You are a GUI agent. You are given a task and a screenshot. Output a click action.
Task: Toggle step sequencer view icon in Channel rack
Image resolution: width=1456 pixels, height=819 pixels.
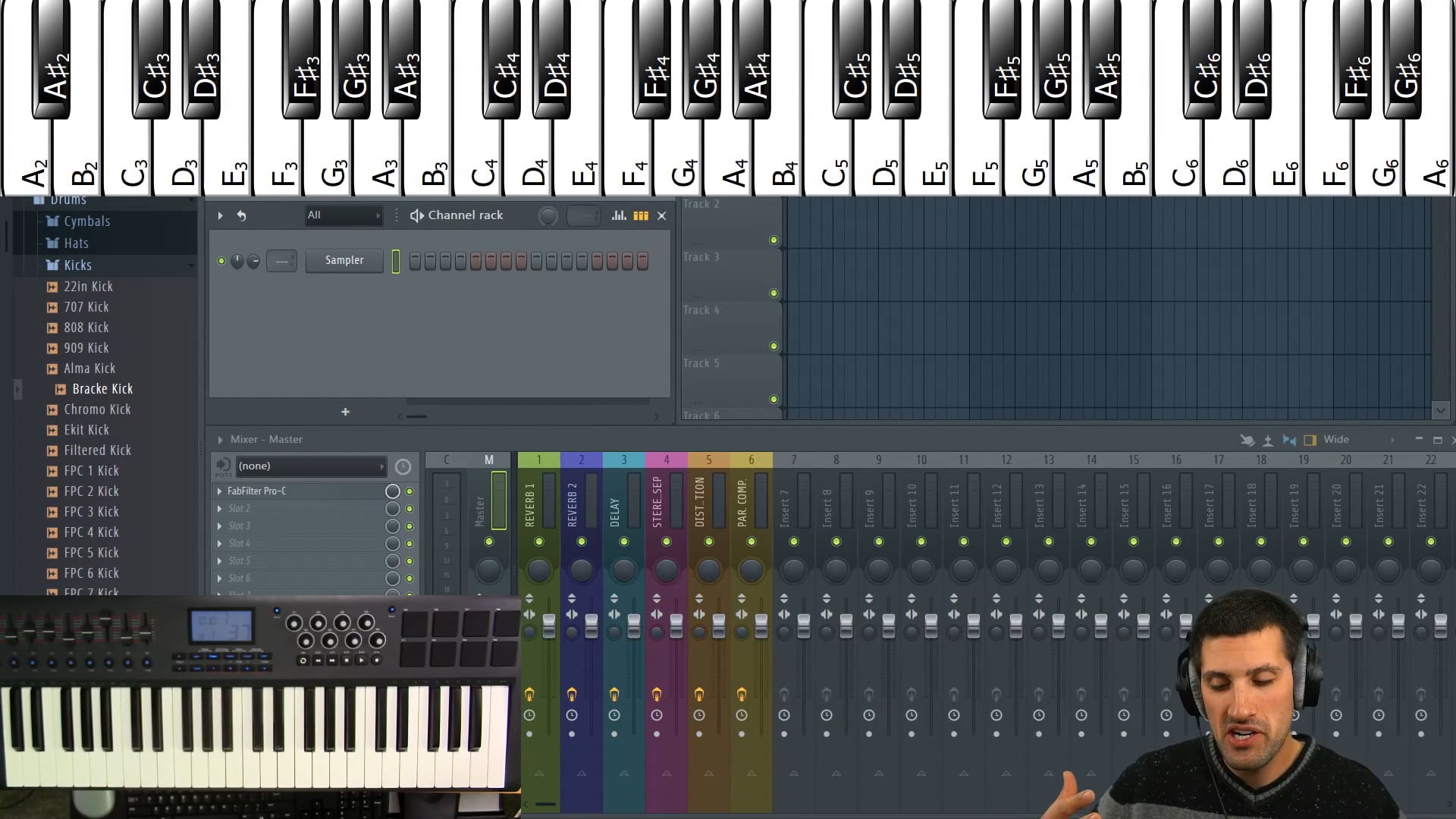point(641,215)
